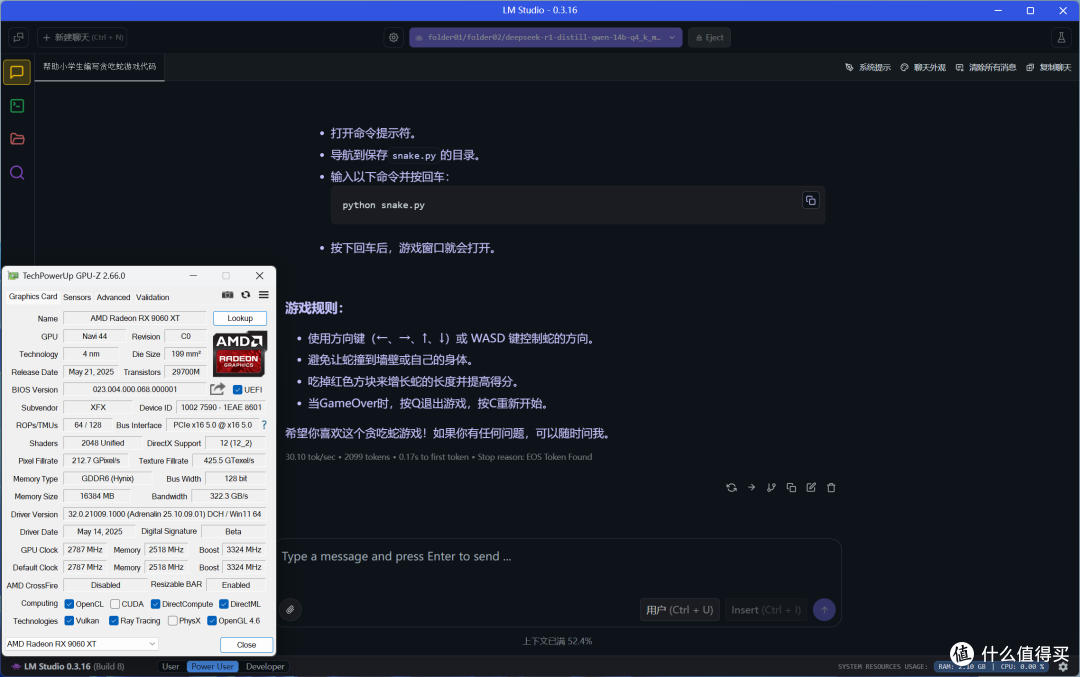Duplicate the chat with copy-chat button

pyautogui.click(x=1048, y=67)
